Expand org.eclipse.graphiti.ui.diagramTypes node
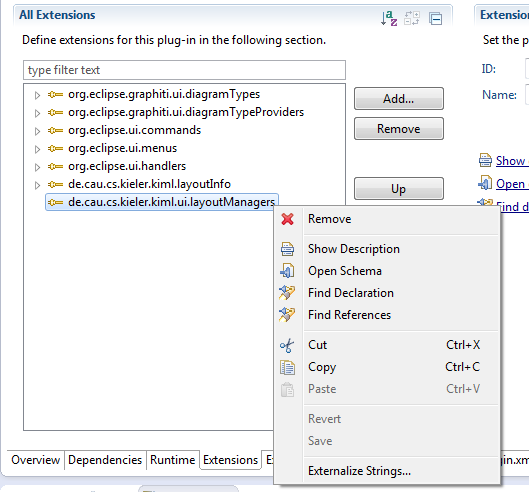The image size is (529, 492). pos(37,95)
